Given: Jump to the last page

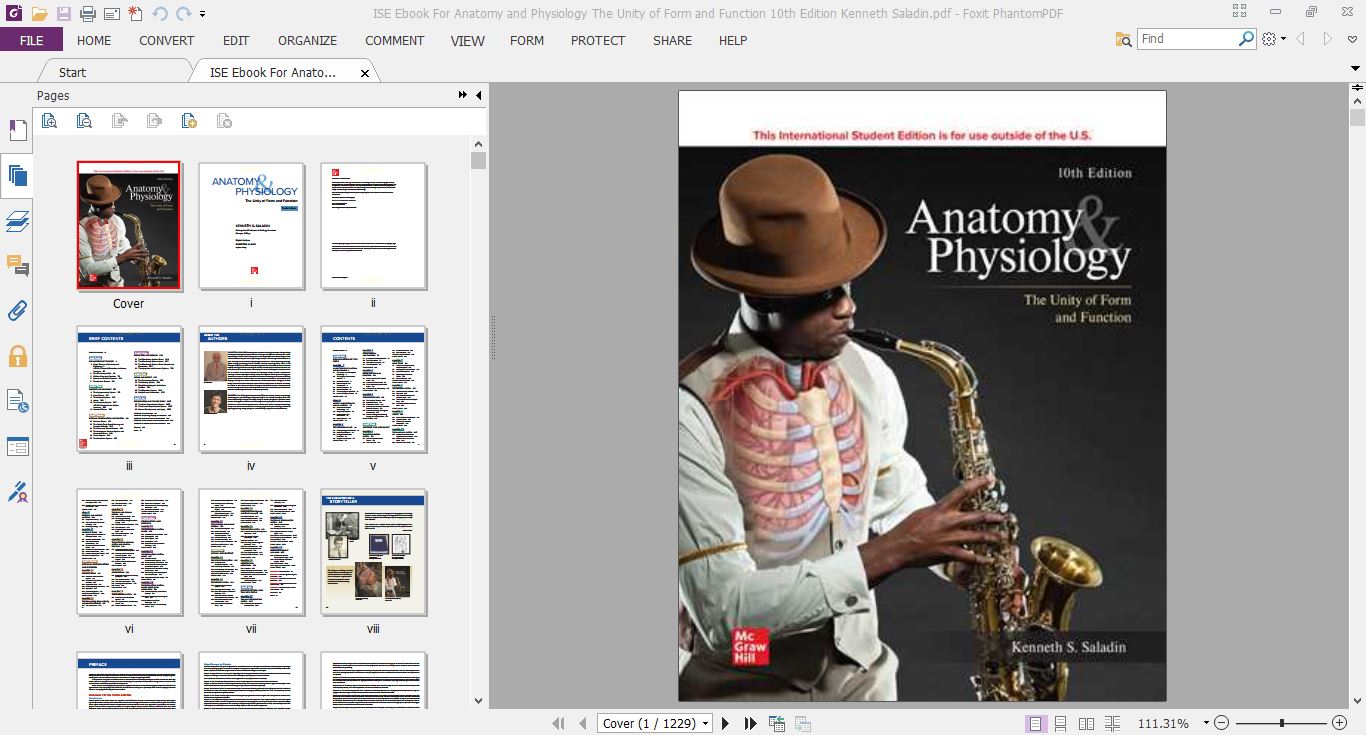Looking at the screenshot, I should click(750, 723).
